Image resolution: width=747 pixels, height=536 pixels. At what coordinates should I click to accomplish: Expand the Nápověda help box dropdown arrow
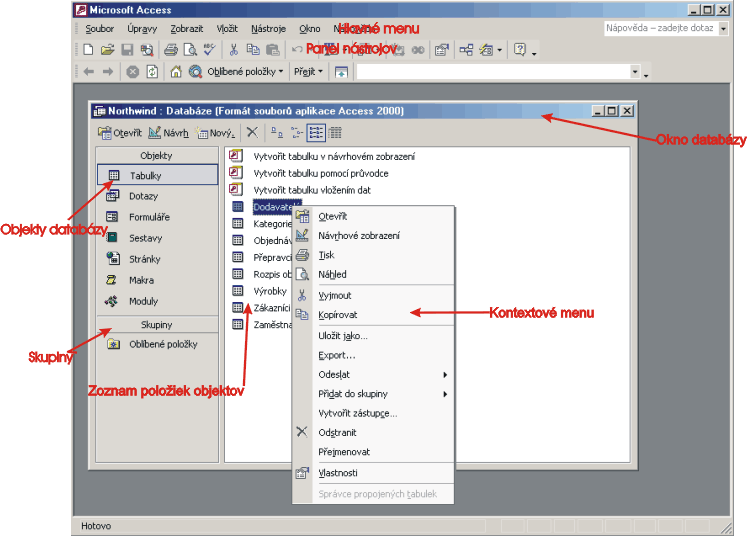pyautogui.click(x=723, y=29)
